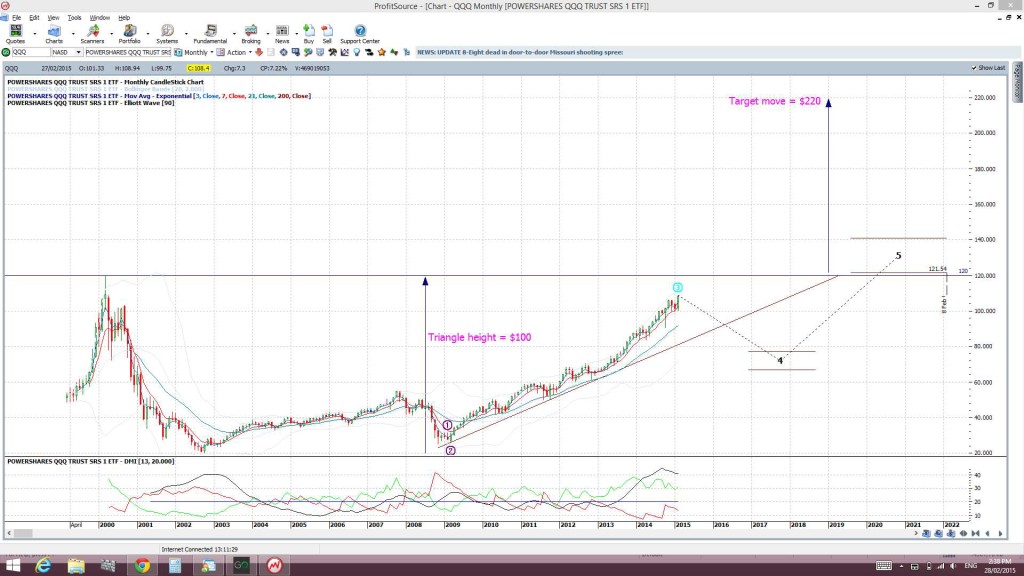The image size is (1024, 576).
Task: Click the Buy order icon
Action: click(x=309, y=33)
